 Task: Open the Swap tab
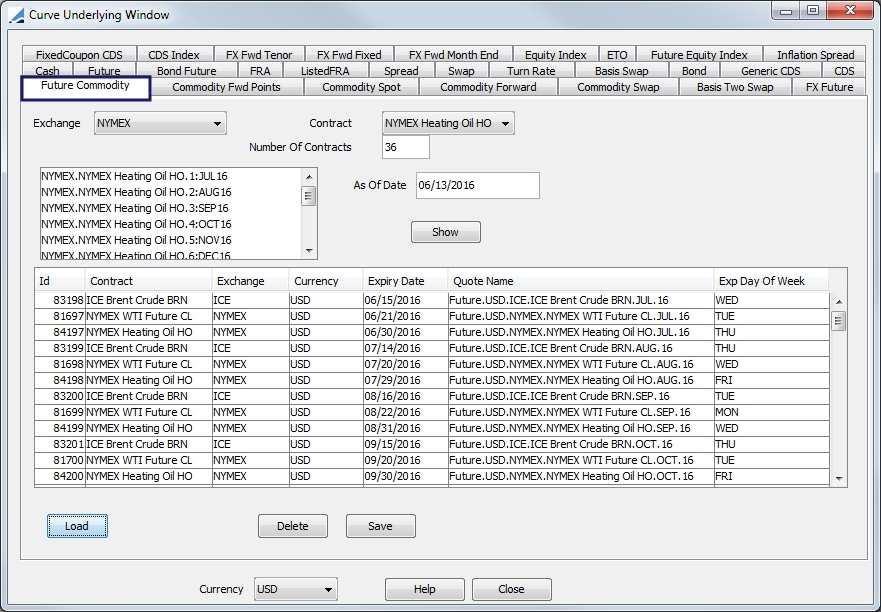[461, 71]
